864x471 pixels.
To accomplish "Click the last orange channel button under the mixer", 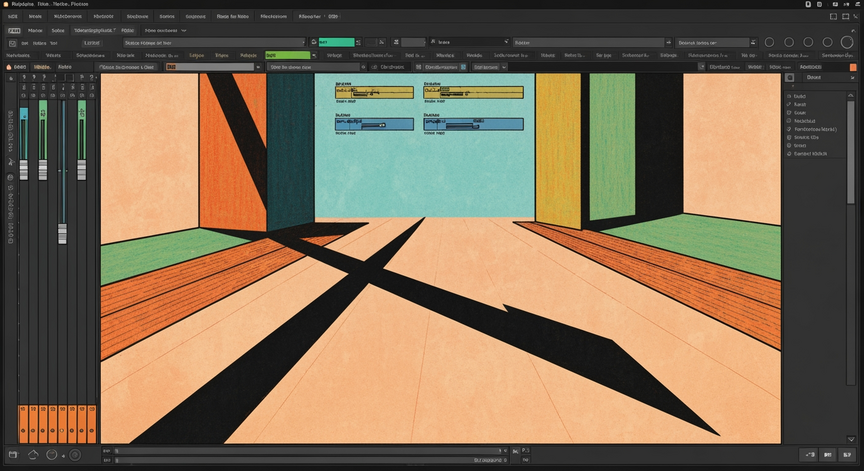I will (x=92, y=424).
